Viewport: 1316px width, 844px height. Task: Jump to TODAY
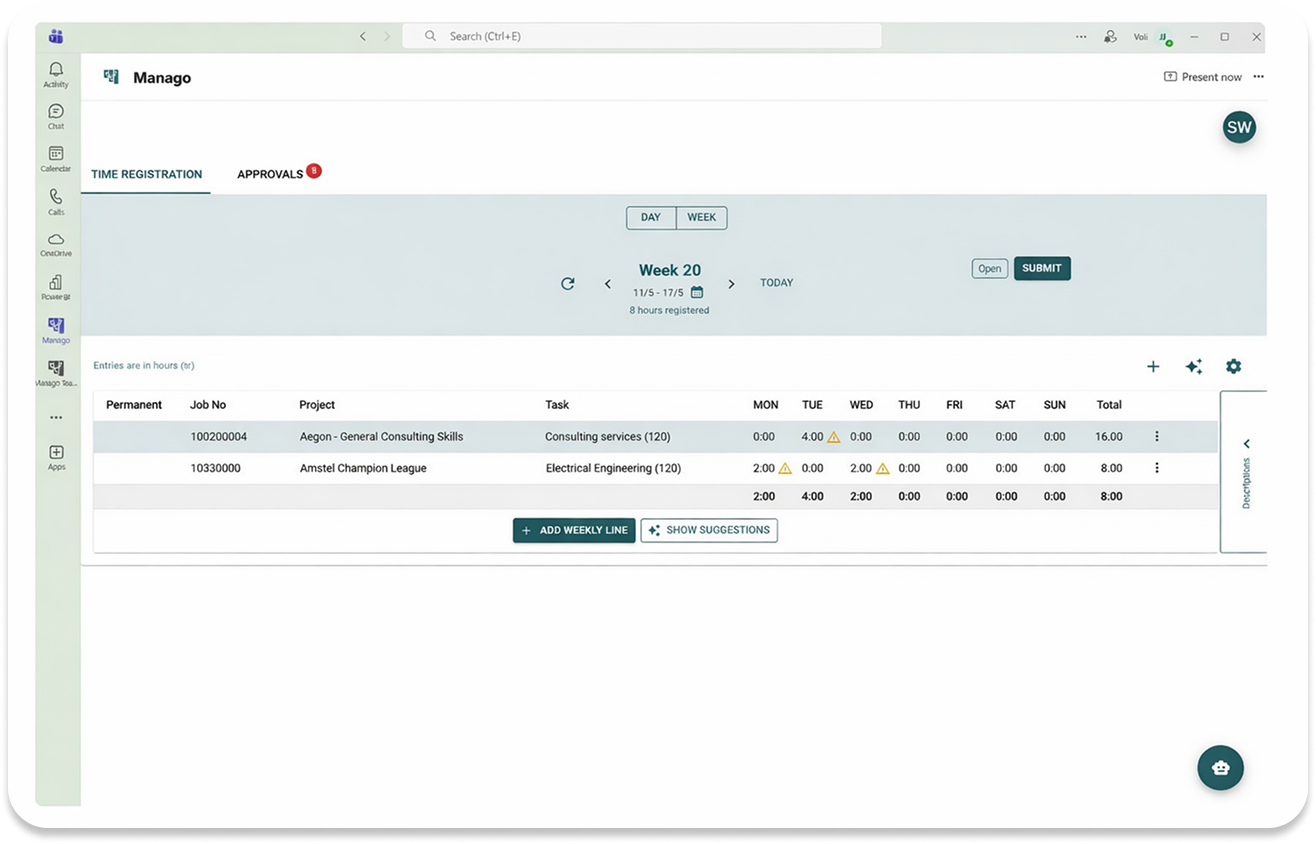tap(776, 283)
